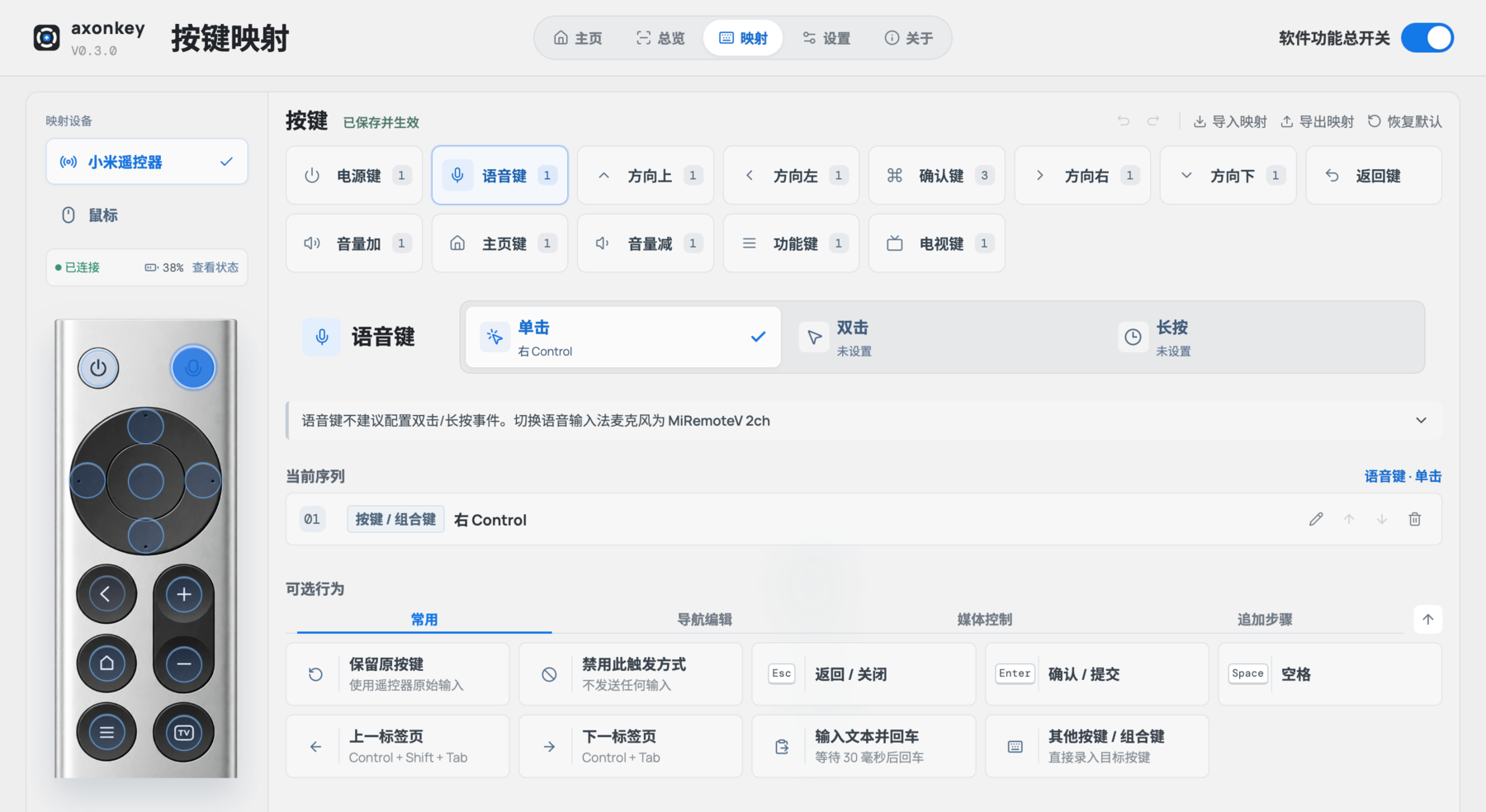Choose 保留原按键 action
This screenshot has height=812, width=1486.
(397, 674)
